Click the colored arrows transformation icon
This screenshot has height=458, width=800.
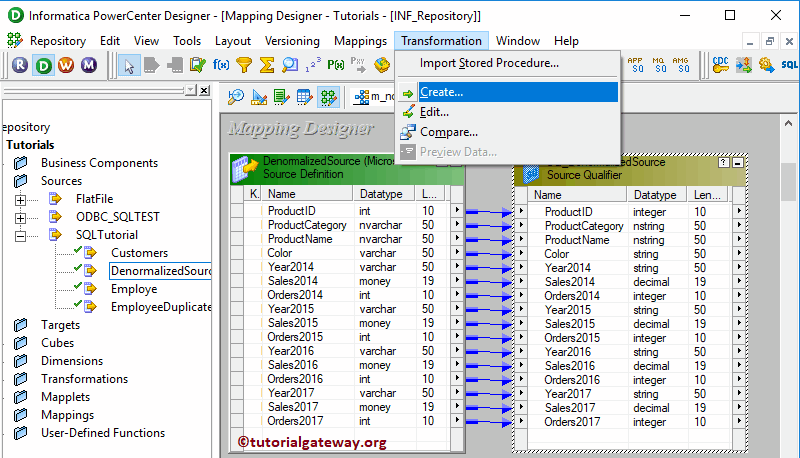click(x=744, y=65)
